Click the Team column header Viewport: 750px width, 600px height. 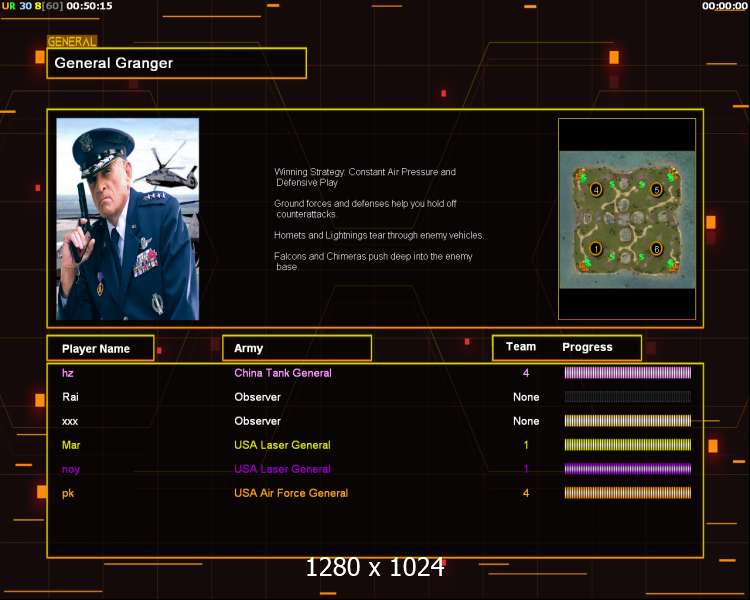coord(521,347)
